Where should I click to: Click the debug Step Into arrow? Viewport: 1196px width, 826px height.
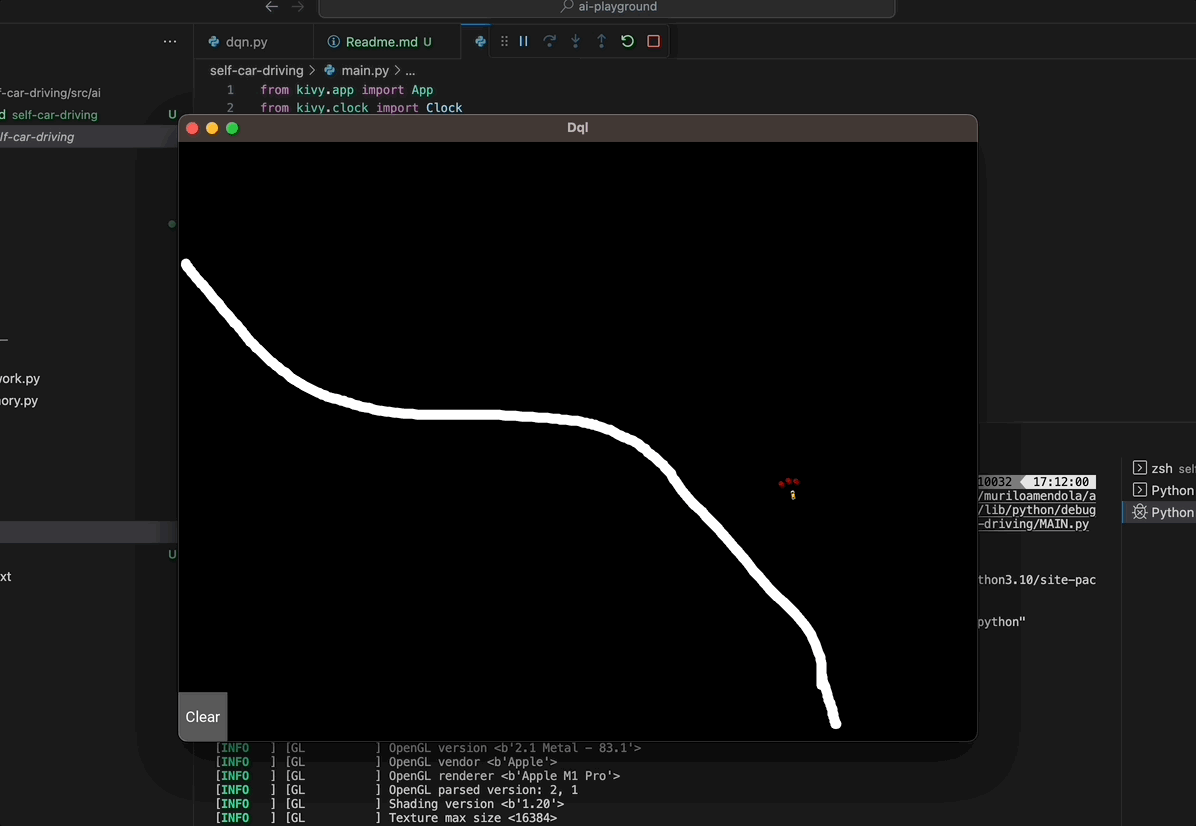[x=575, y=41]
